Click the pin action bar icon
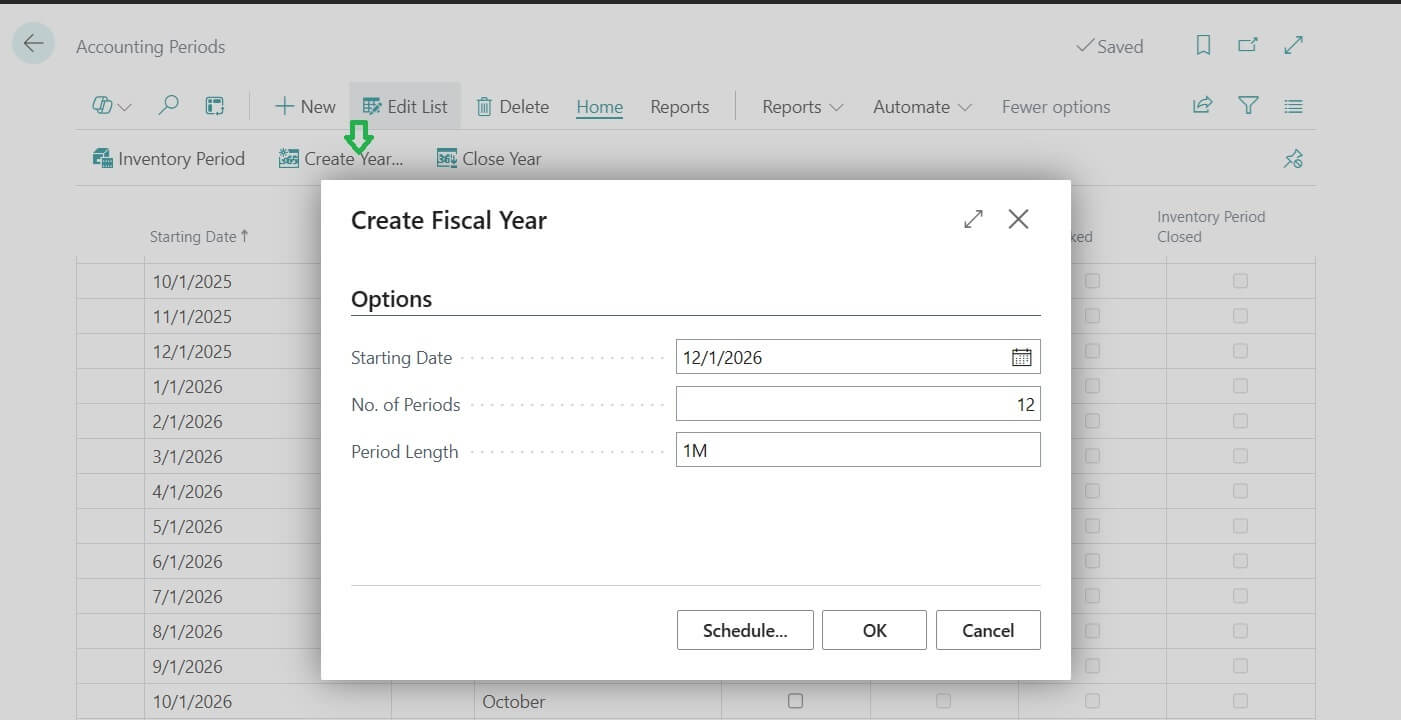Screen dimensions: 1401x720 1293,159
